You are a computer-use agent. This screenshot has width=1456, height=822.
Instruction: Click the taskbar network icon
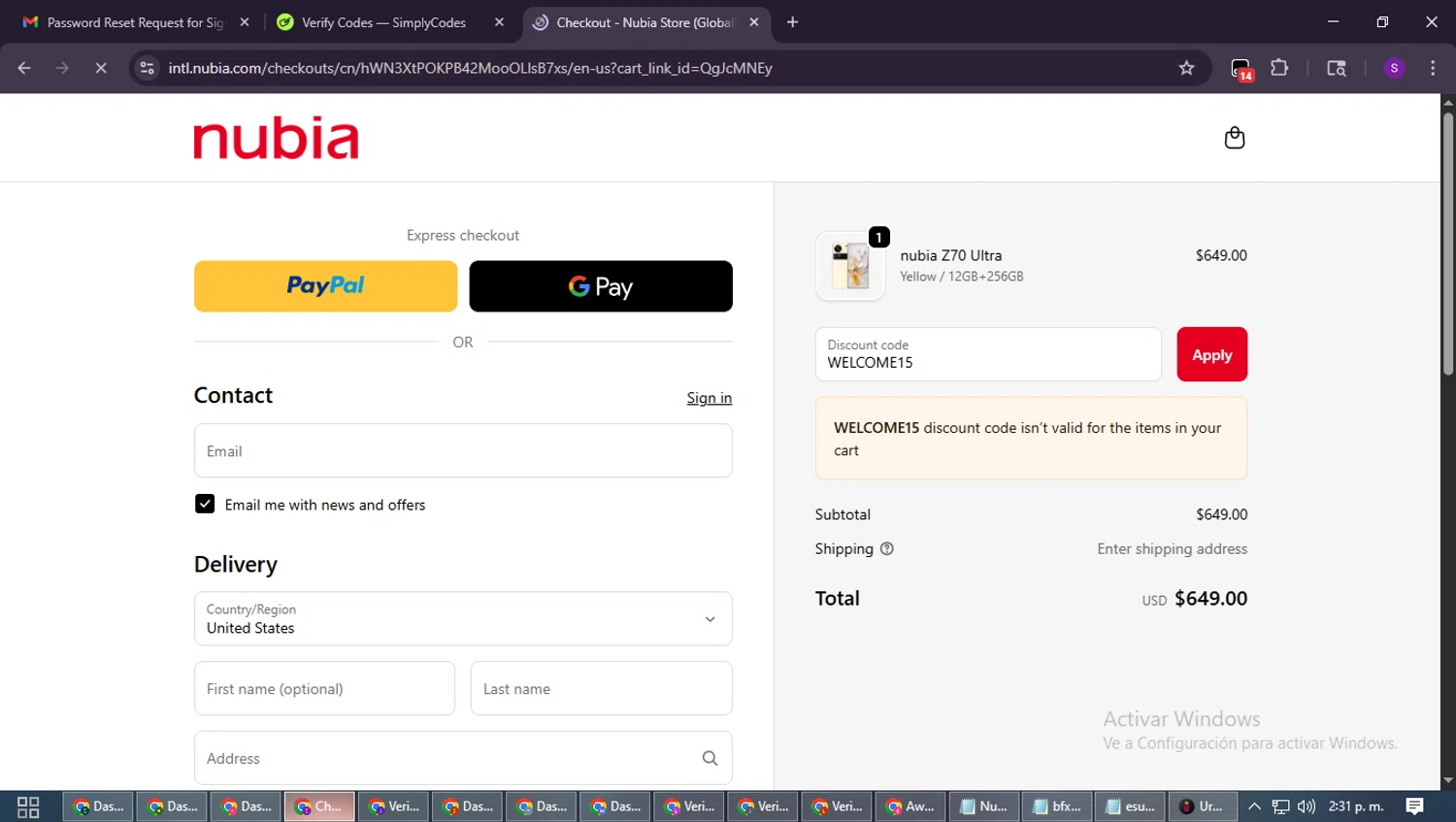click(x=1280, y=806)
